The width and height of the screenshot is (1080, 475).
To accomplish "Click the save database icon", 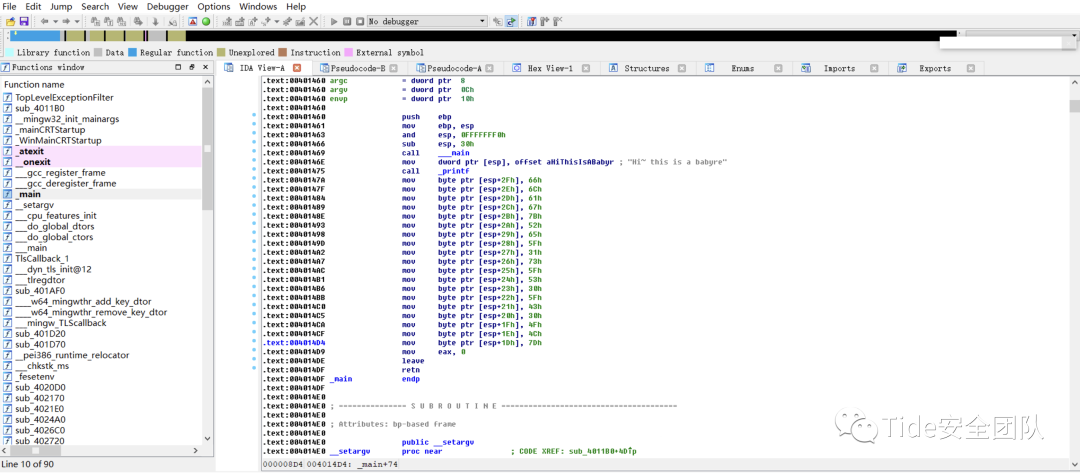I will coord(25,21).
